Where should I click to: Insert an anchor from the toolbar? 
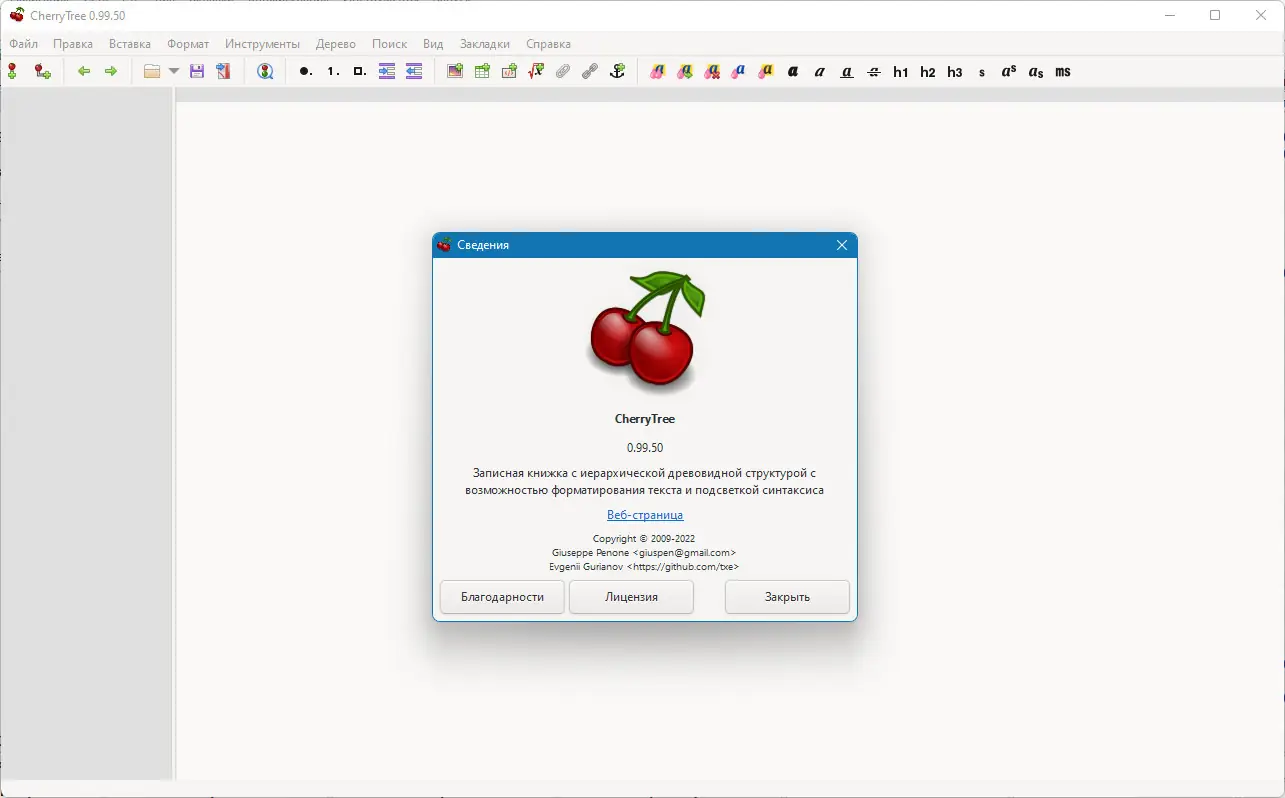(617, 71)
